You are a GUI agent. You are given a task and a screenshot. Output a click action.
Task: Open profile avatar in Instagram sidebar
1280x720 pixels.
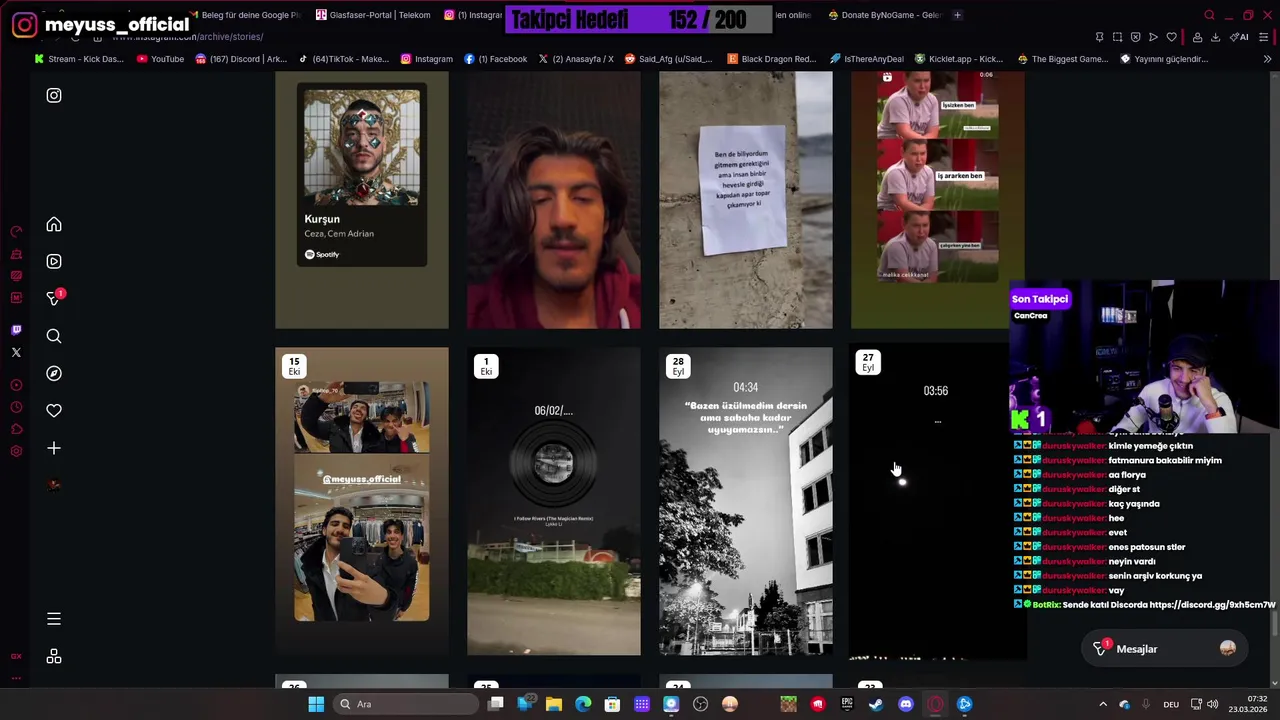pyautogui.click(x=54, y=485)
